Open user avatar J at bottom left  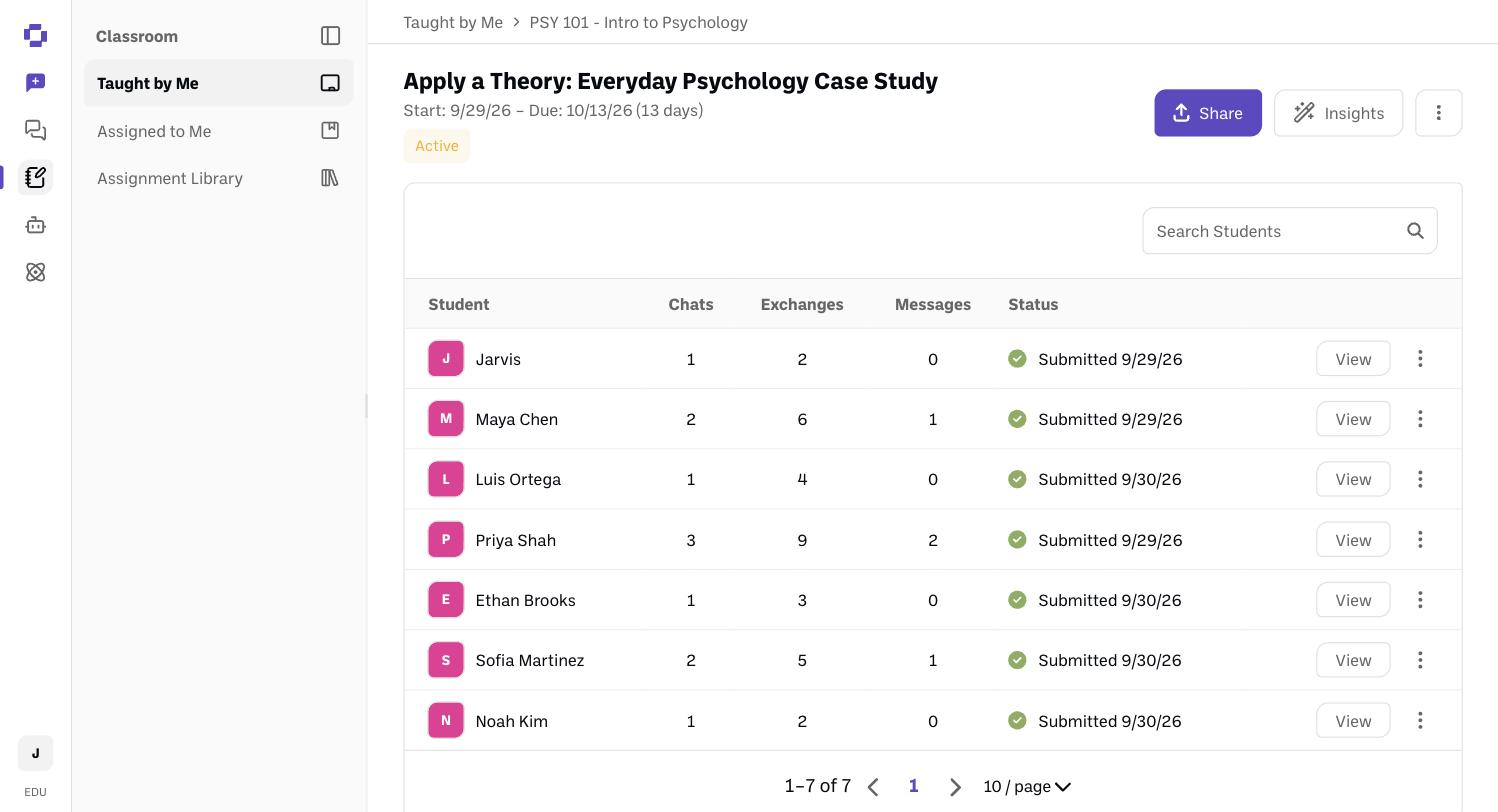(x=35, y=753)
